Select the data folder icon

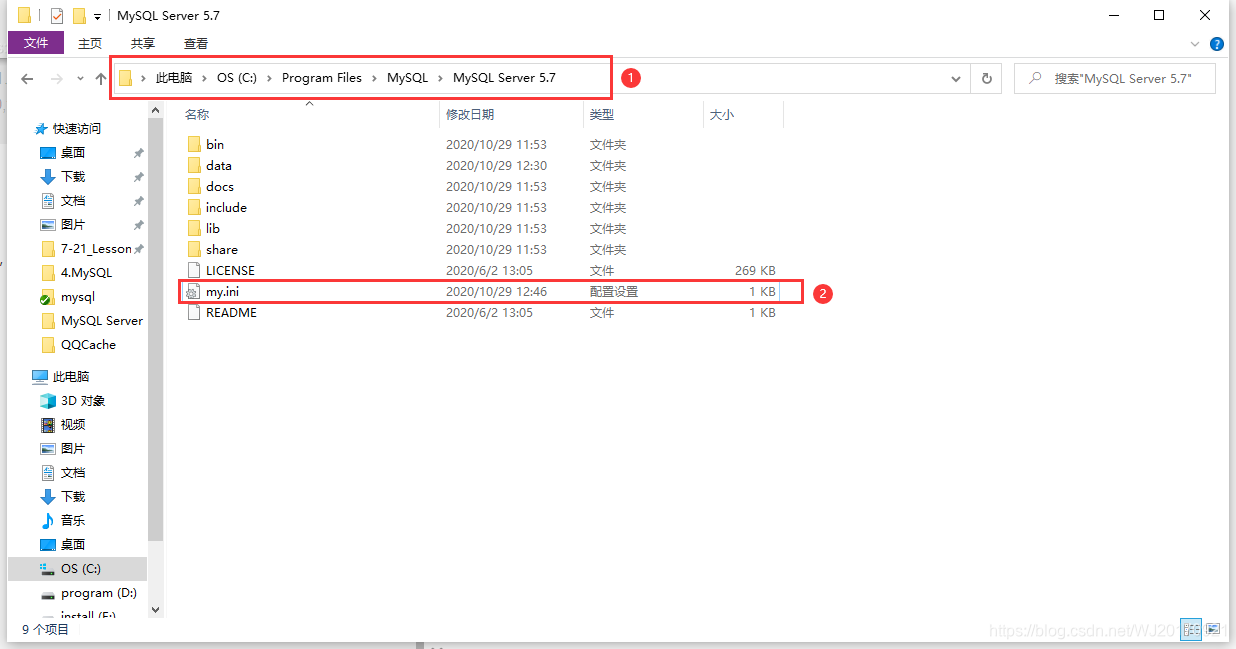tap(194, 165)
